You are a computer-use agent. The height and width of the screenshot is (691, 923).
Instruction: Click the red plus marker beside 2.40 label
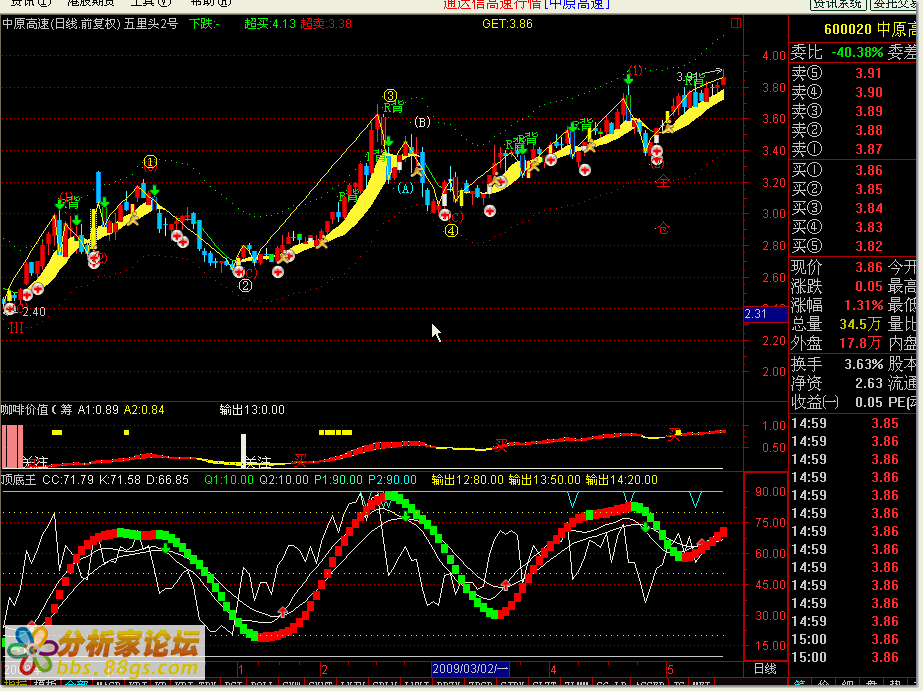point(9,308)
